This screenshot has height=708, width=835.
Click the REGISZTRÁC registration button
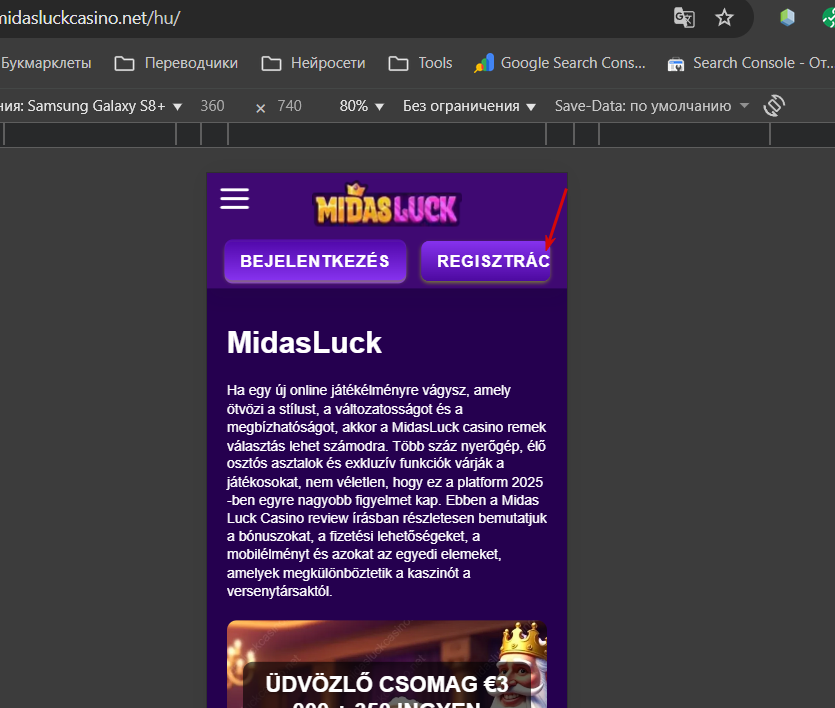point(485,261)
